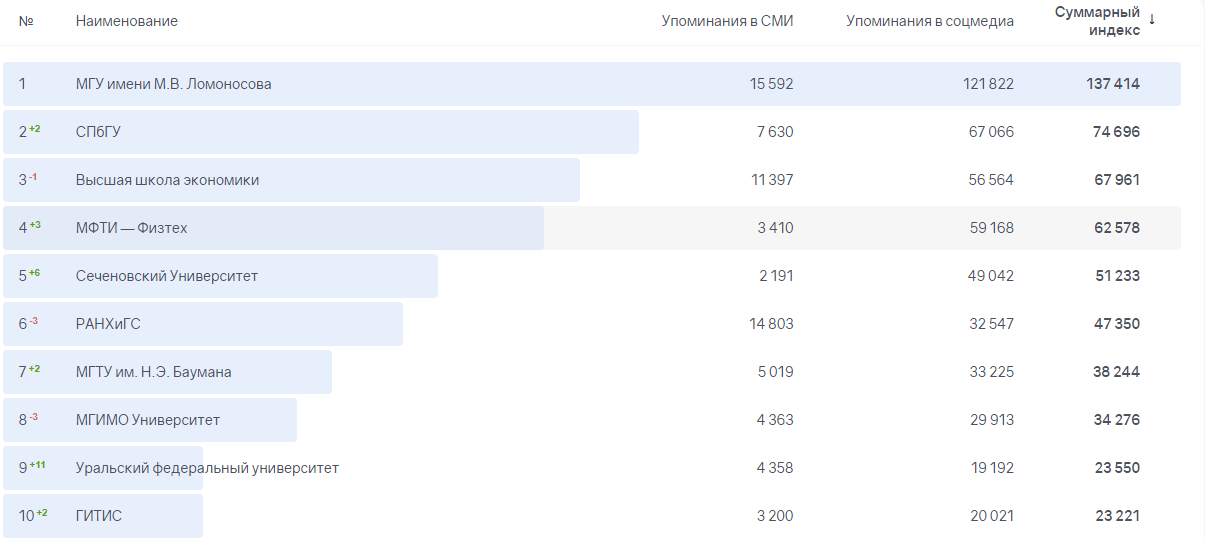Open МГИМО Университет row
The image size is (1205, 541).
coord(147,420)
